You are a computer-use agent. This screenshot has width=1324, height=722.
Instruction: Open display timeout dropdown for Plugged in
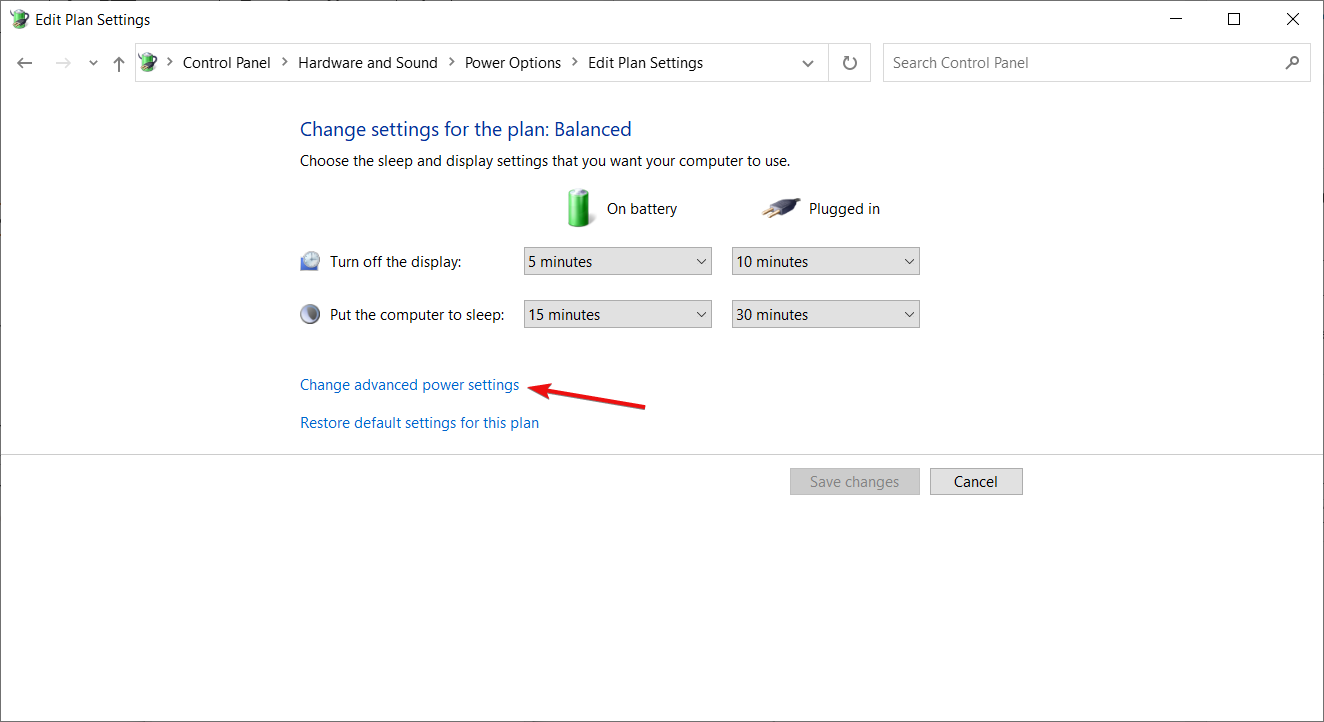[x=825, y=262]
